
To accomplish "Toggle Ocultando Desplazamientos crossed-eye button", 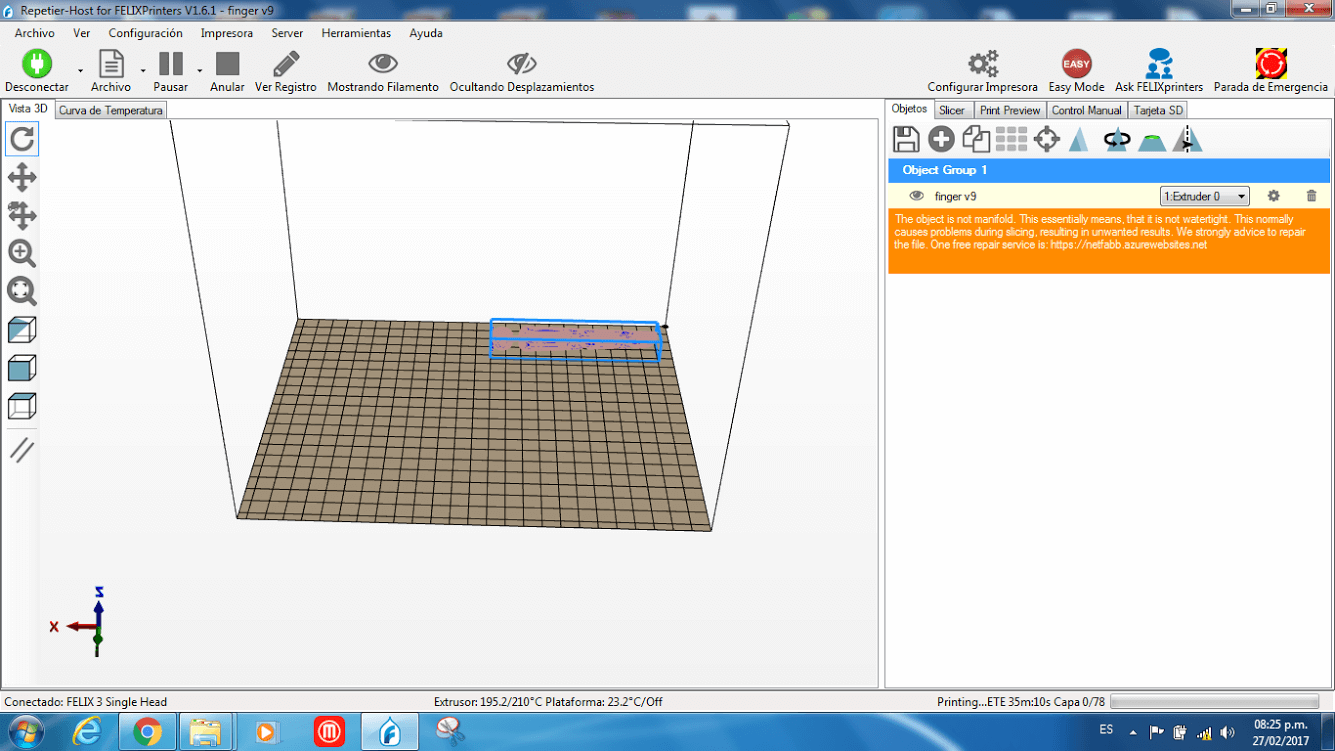I will tap(522, 64).
